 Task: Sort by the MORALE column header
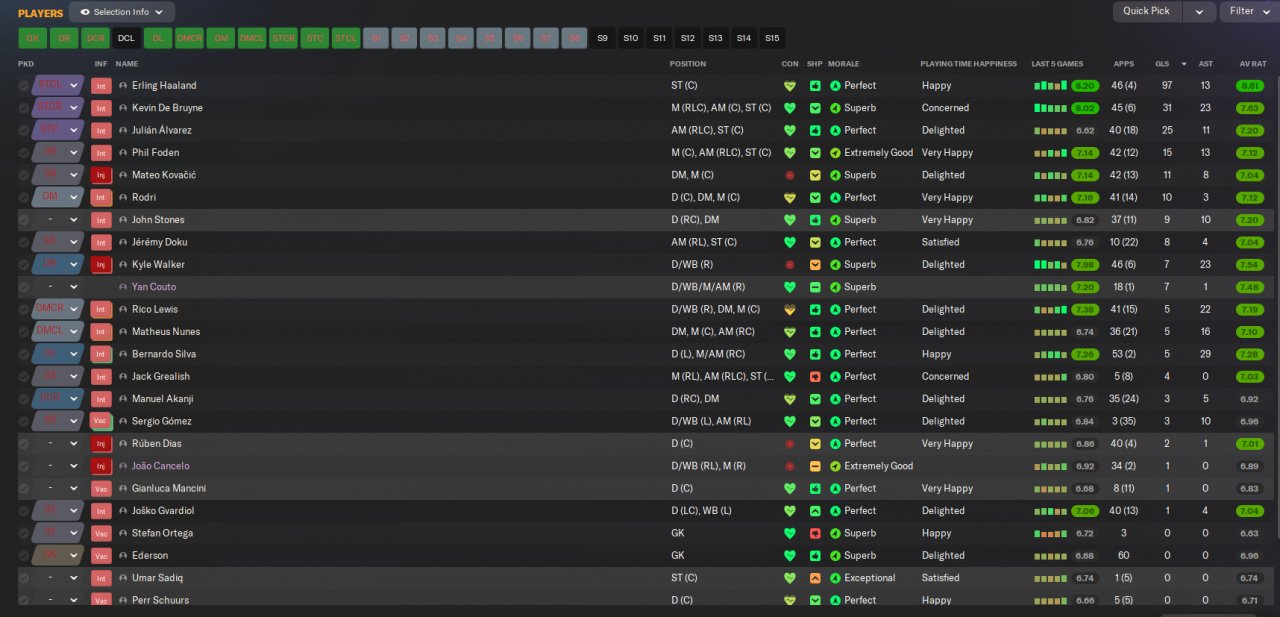click(843, 64)
